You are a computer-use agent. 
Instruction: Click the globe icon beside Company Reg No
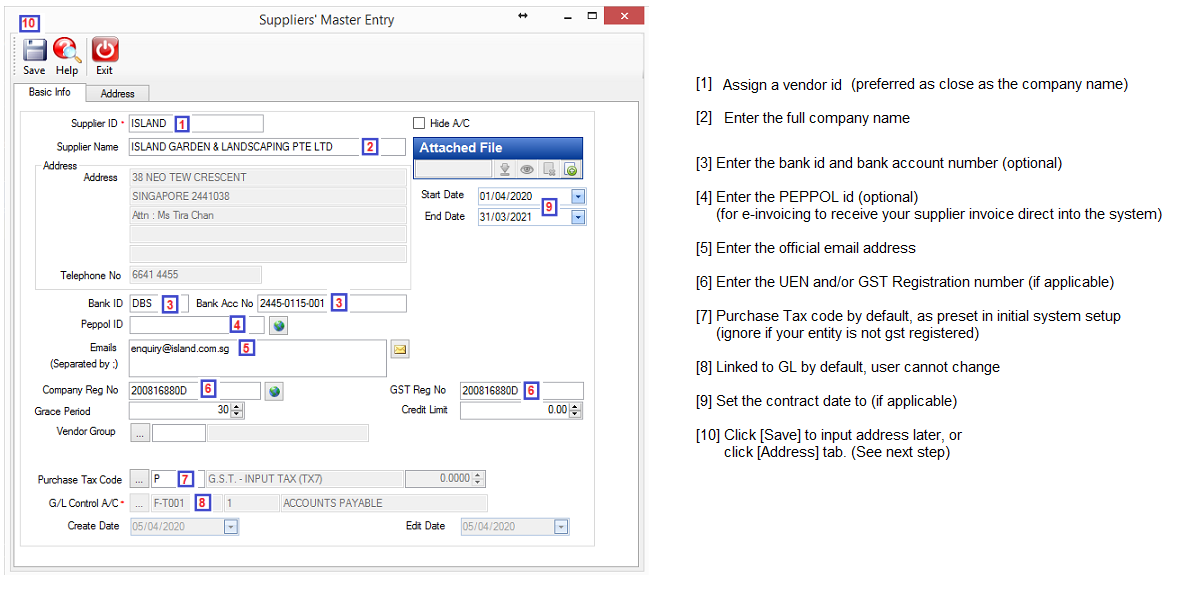pos(275,391)
